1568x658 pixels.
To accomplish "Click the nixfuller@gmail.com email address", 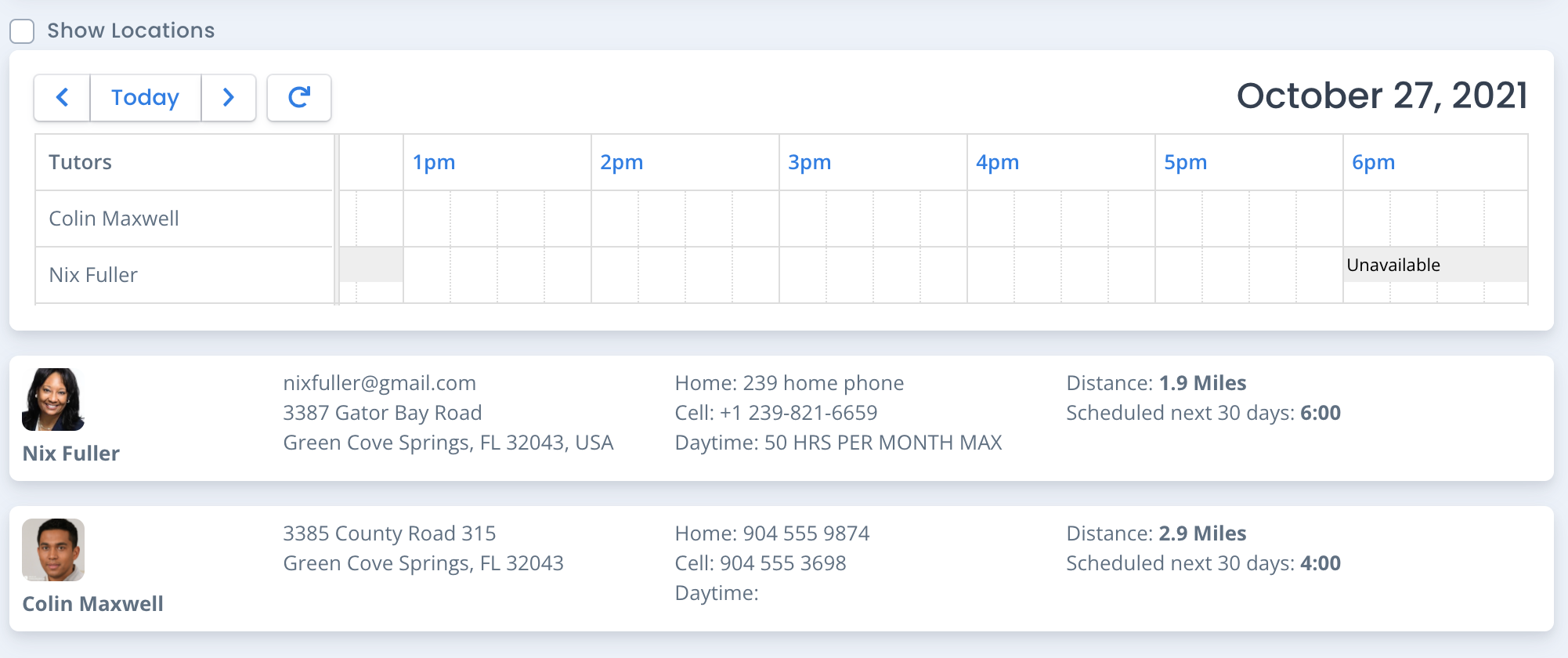I will pos(380,383).
